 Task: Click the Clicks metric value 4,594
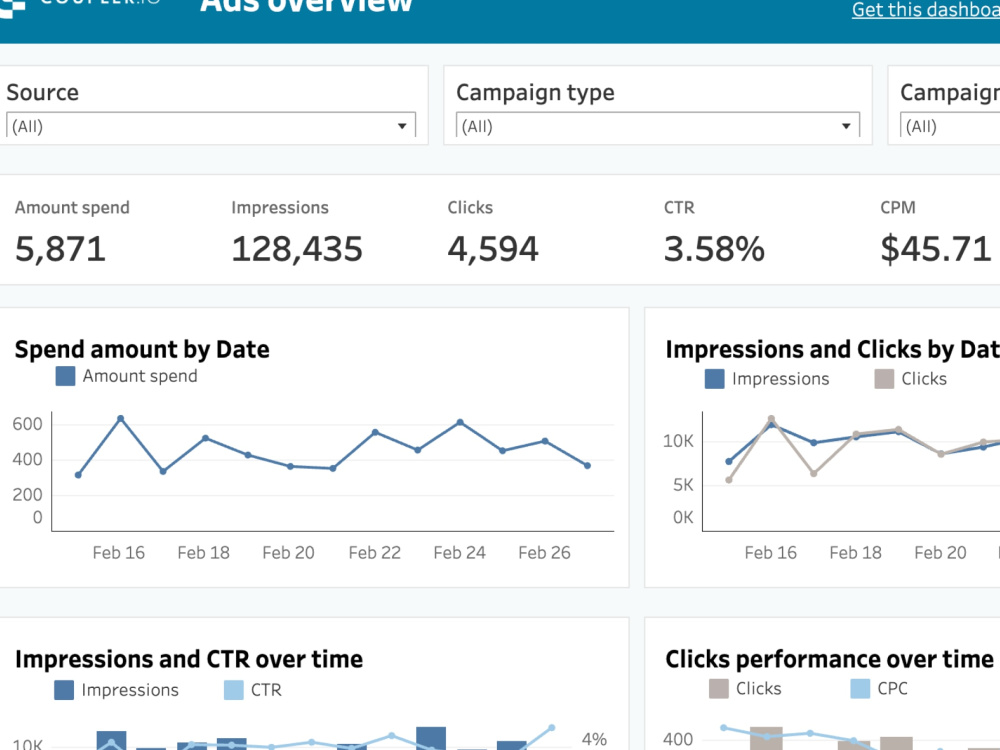point(491,249)
